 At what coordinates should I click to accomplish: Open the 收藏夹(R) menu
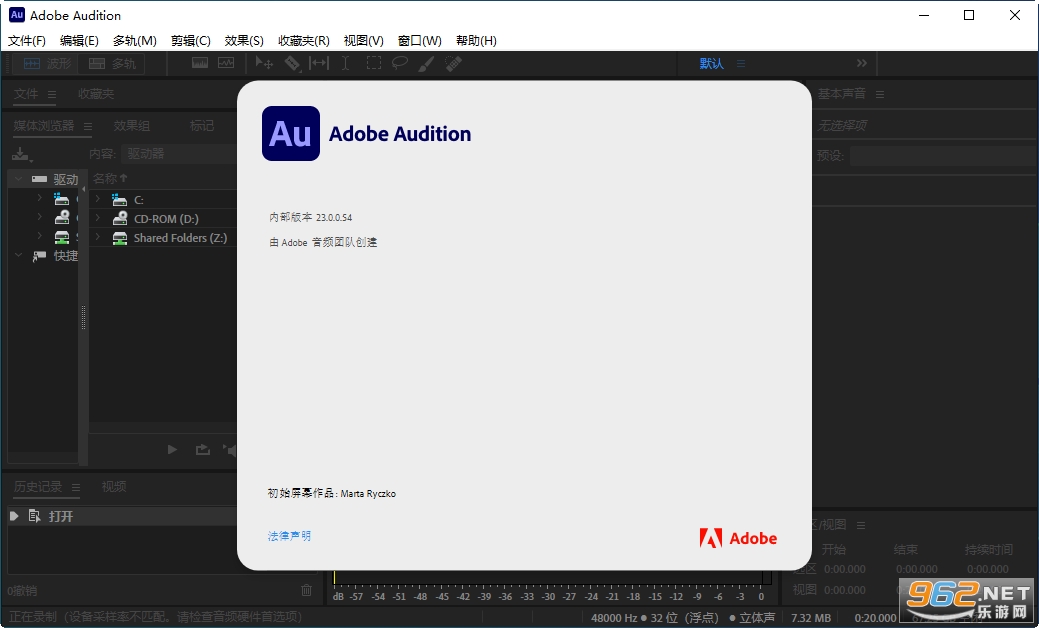pyautogui.click(x=303, y=41)
